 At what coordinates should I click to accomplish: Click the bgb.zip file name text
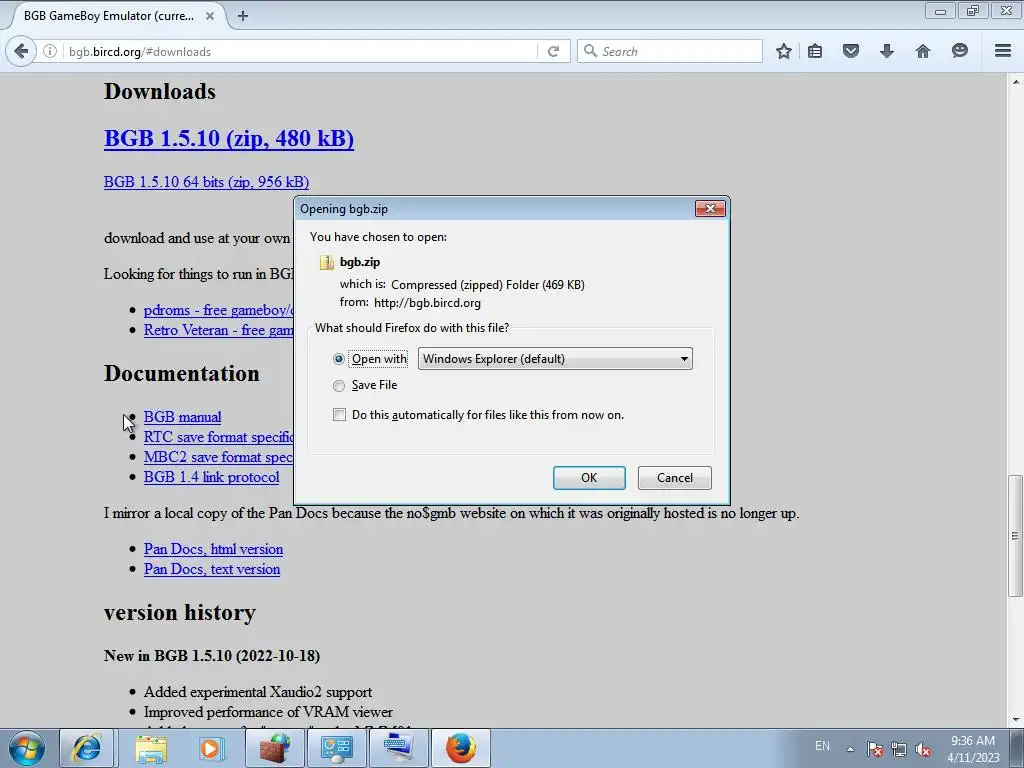tap(360, 262)
